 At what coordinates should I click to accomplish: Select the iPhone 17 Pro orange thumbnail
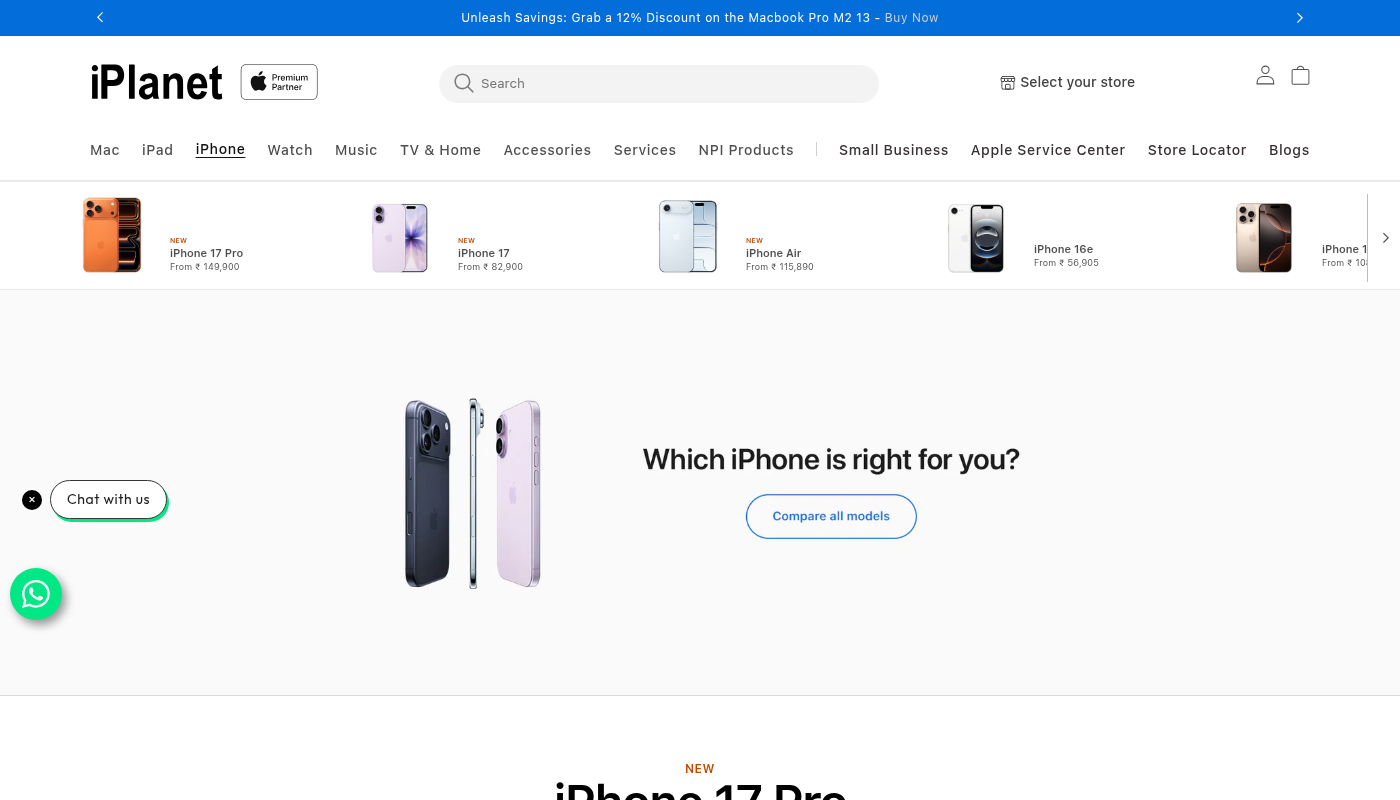(x=112, y=235)
